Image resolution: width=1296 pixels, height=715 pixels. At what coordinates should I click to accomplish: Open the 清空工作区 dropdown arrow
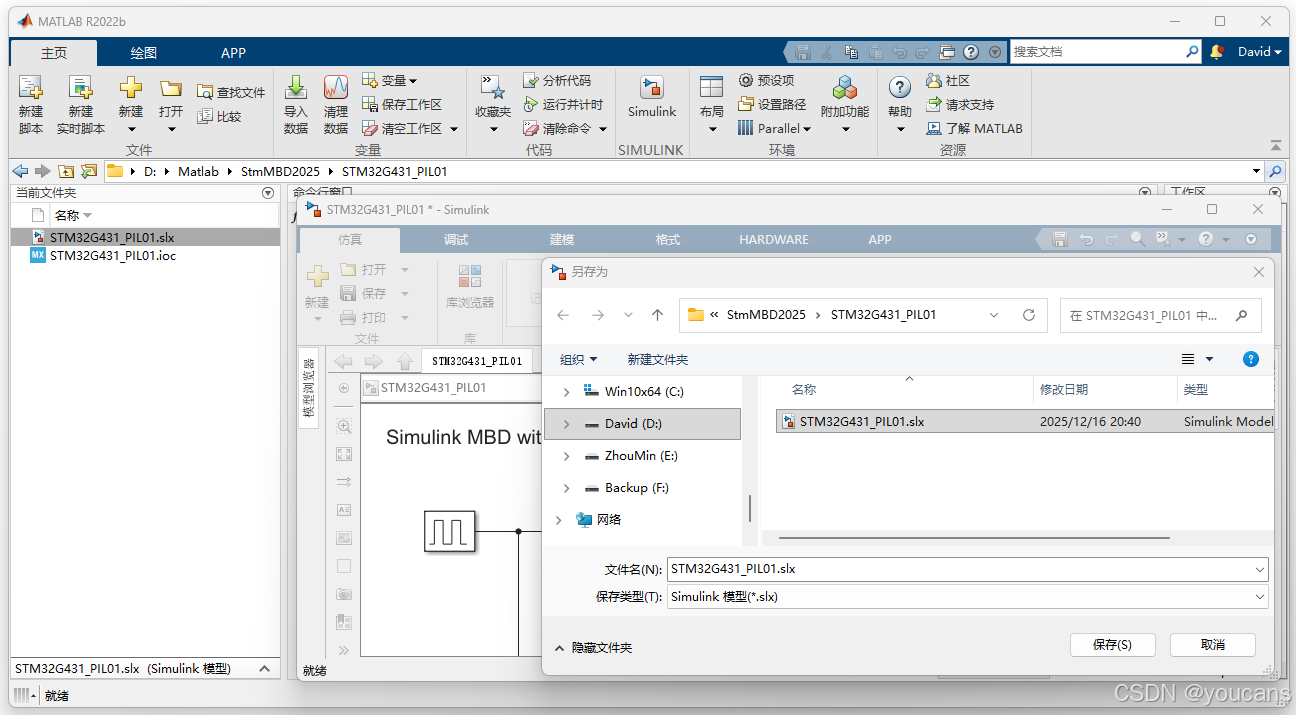click(x=453, y=128)
